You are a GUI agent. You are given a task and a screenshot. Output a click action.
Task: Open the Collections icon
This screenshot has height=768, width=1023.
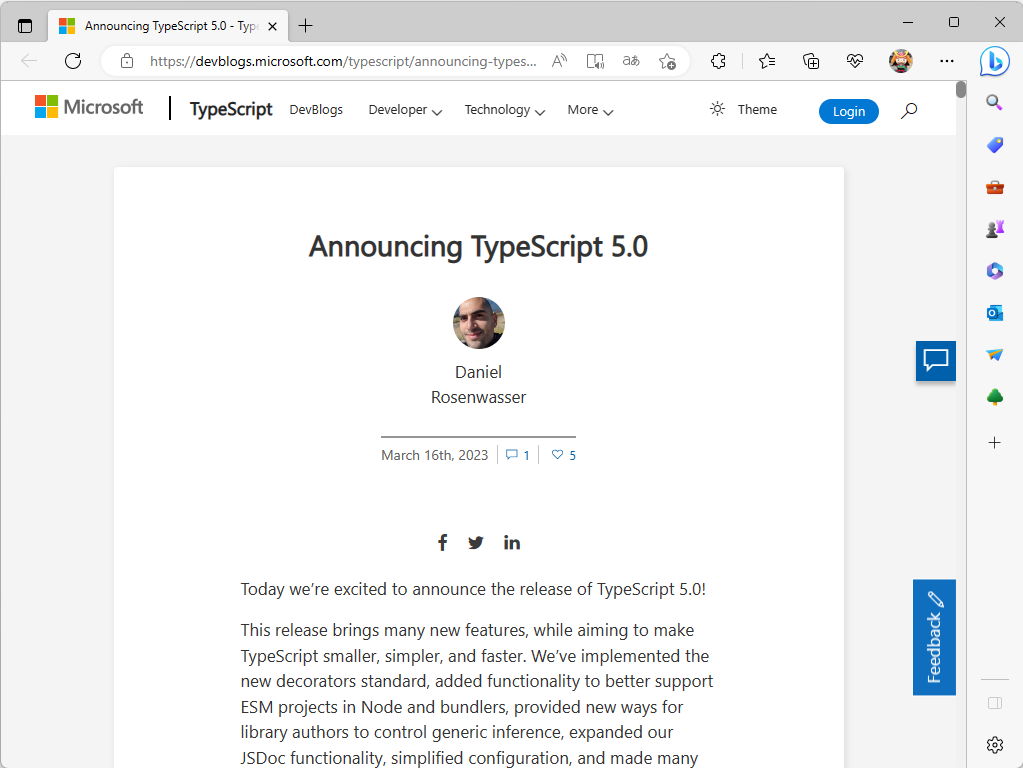click(811, 61)
